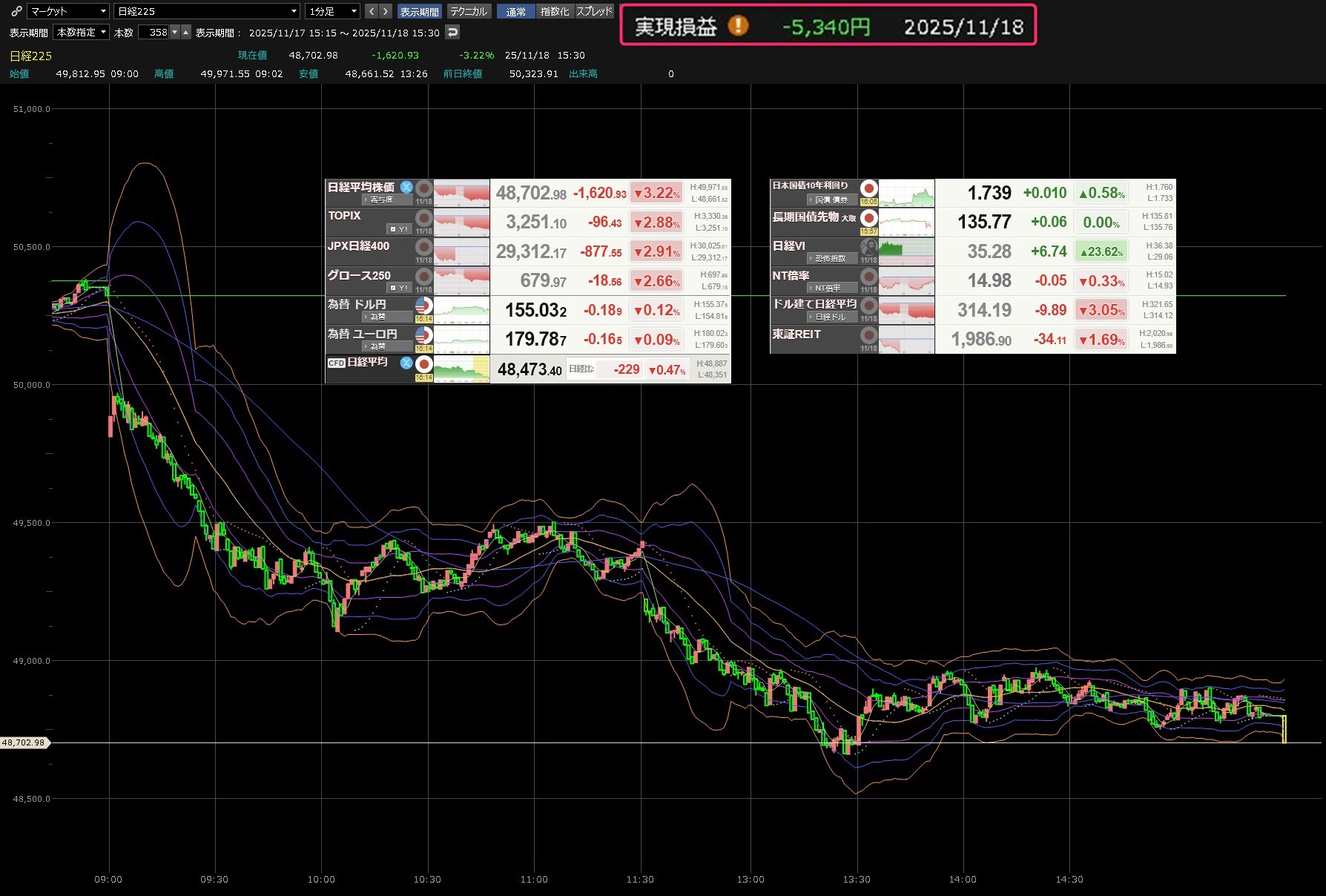Click the 日経VI fear index face icon
The height and width of the screenshot is (896, 1326).
[868, 247]
